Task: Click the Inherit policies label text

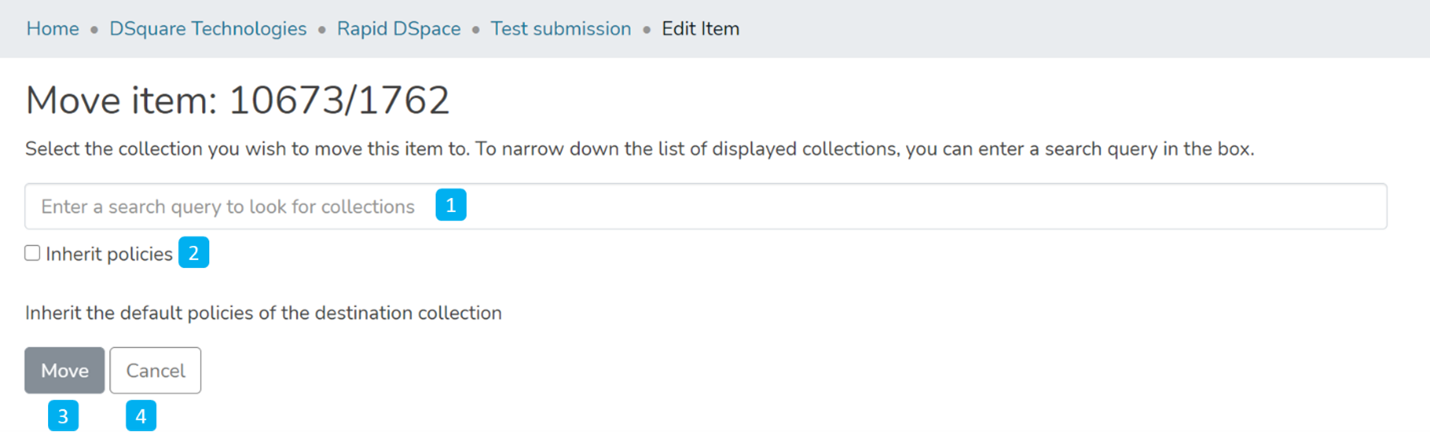Action: tap(109, 255)
